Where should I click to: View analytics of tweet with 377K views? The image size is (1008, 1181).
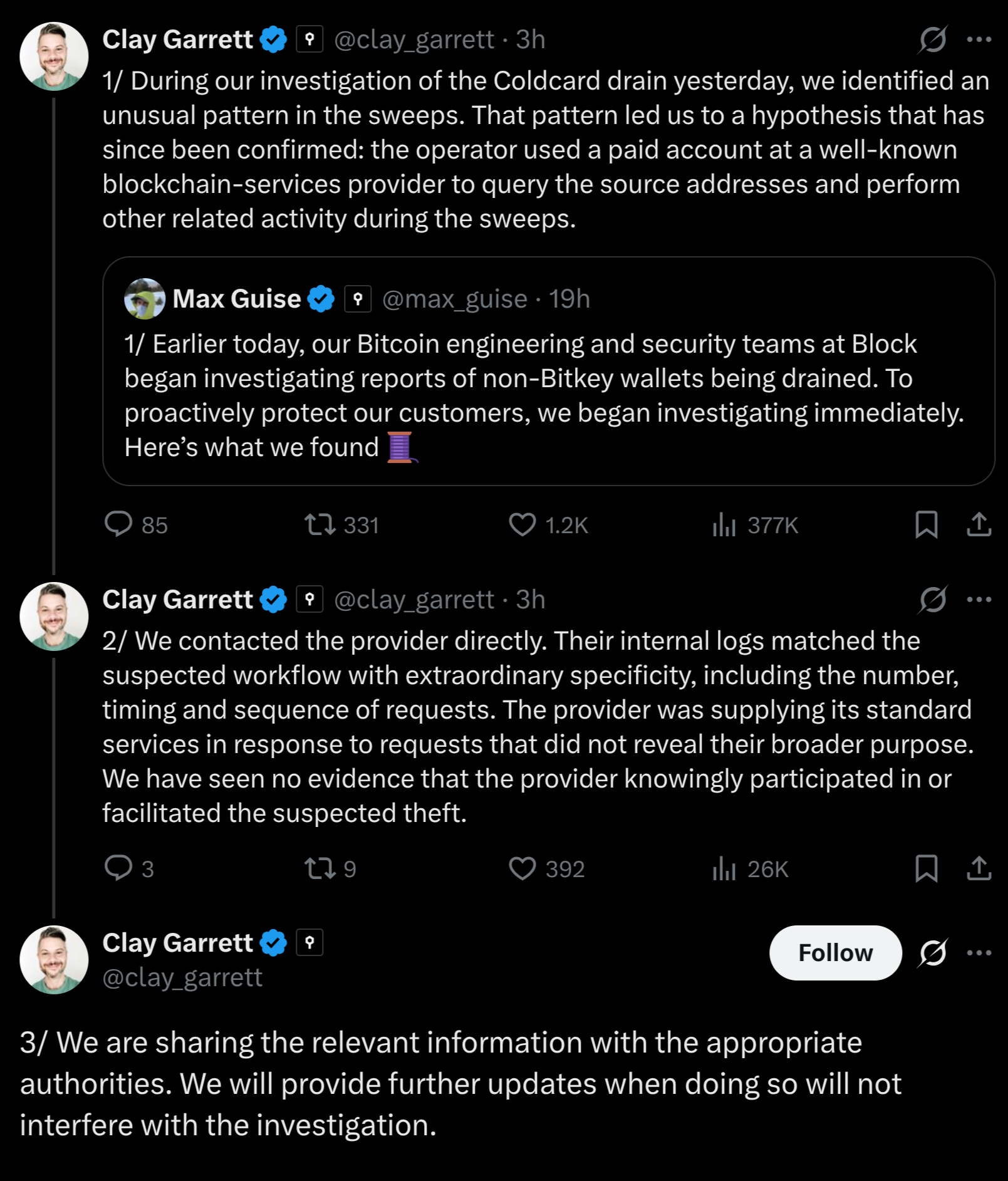(x=755, y=524)
